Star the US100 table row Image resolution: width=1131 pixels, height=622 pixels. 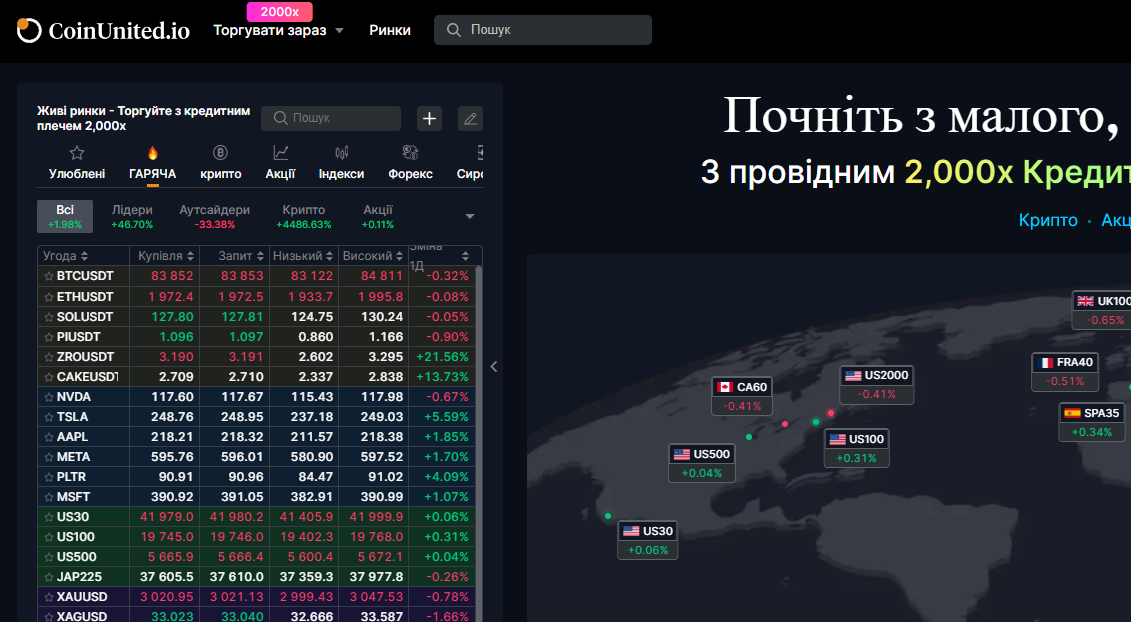(49, 537)
